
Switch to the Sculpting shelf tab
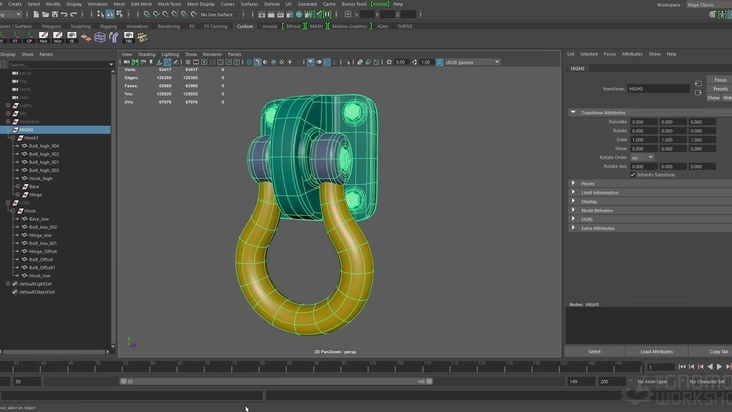click(x=80, y=26)
